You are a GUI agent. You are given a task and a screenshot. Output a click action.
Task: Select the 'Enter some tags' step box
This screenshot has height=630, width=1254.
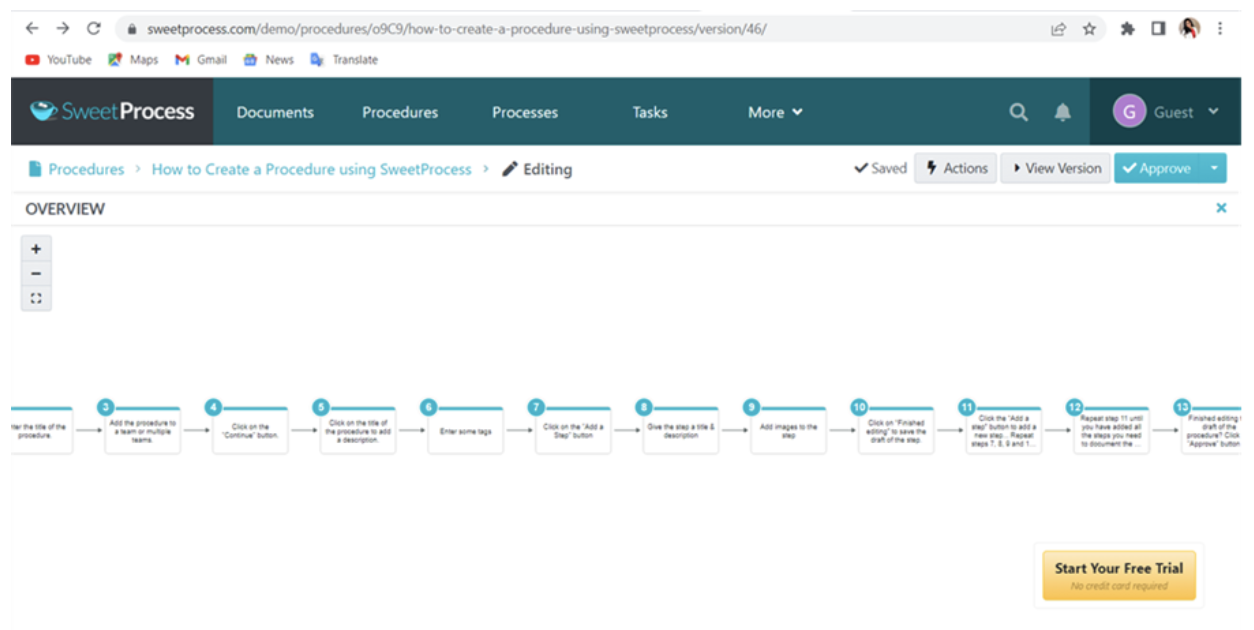[x=465, y=431]
